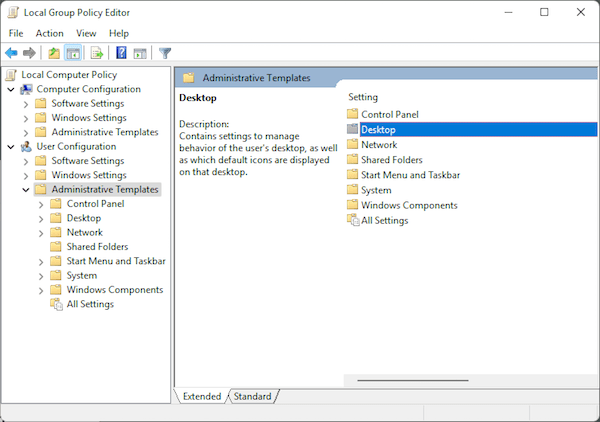Select Control Panel in the Setting list
Screen dimensions: 600x422
(x=390, y=114)
